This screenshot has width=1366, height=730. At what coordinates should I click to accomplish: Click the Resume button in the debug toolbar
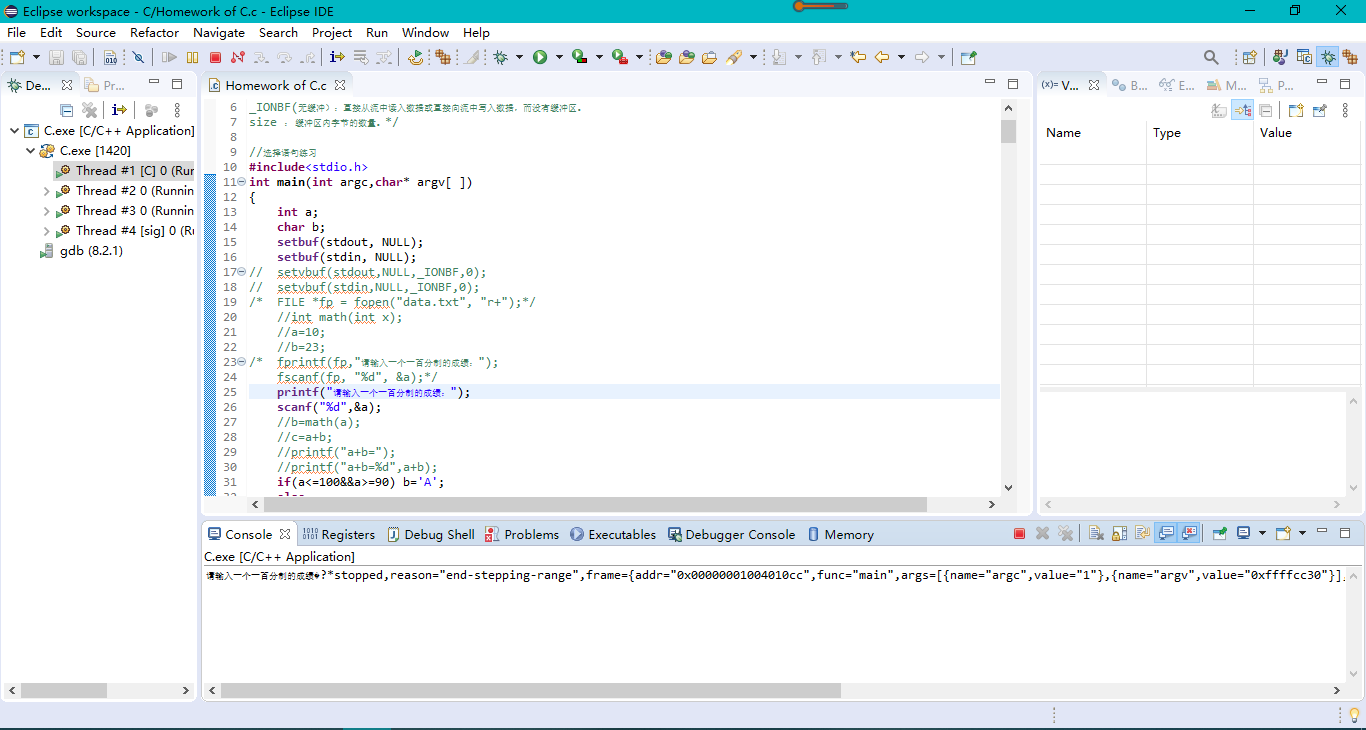(x=169, y=57)
